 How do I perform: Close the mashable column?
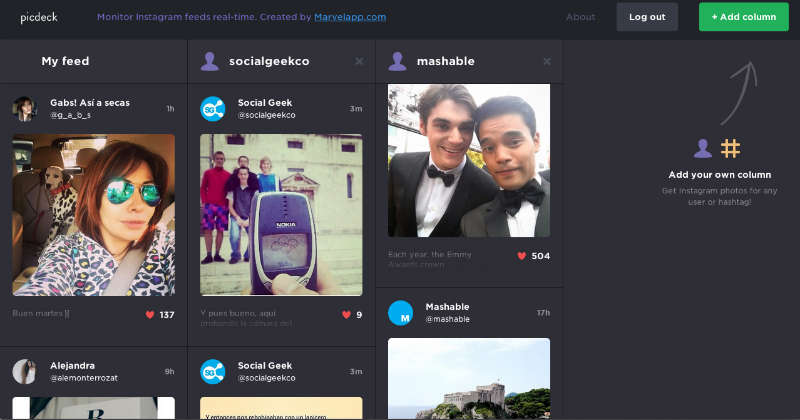pyautogui.click(x=547, y=61)
